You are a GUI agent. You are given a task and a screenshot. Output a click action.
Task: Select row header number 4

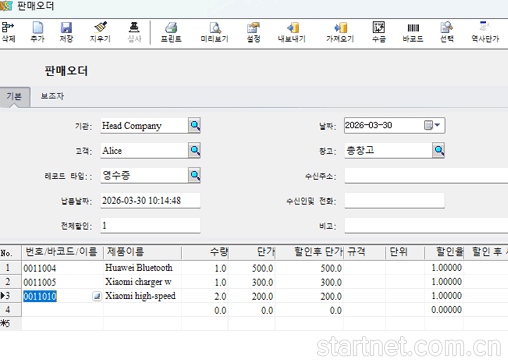tap(11, 310)
